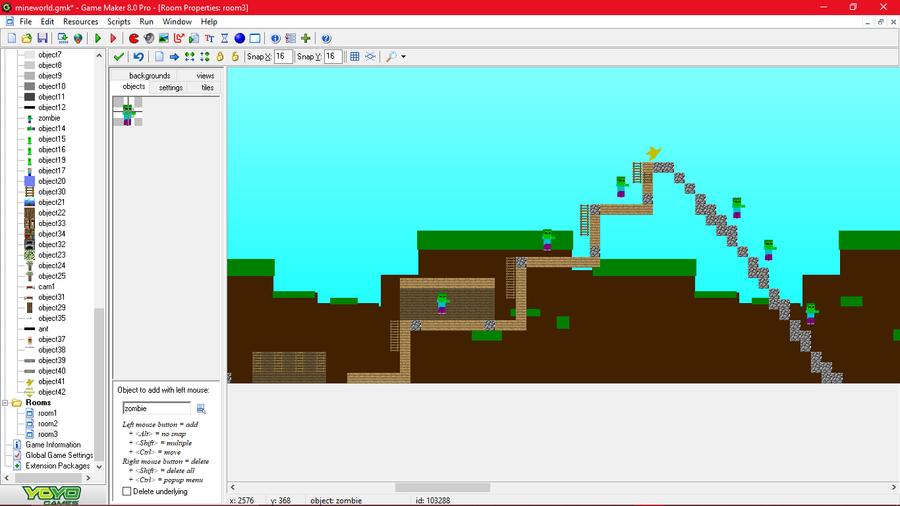Screen dimensions: 900x506
Task: Open game information toolbar icon
Action: (276, 38)
